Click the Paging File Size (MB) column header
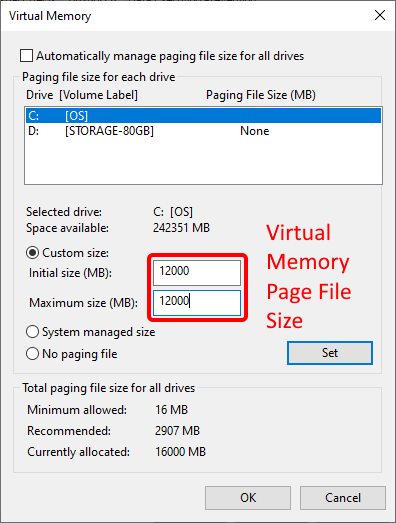The image size is (396, 523). (x=261, y=95)
